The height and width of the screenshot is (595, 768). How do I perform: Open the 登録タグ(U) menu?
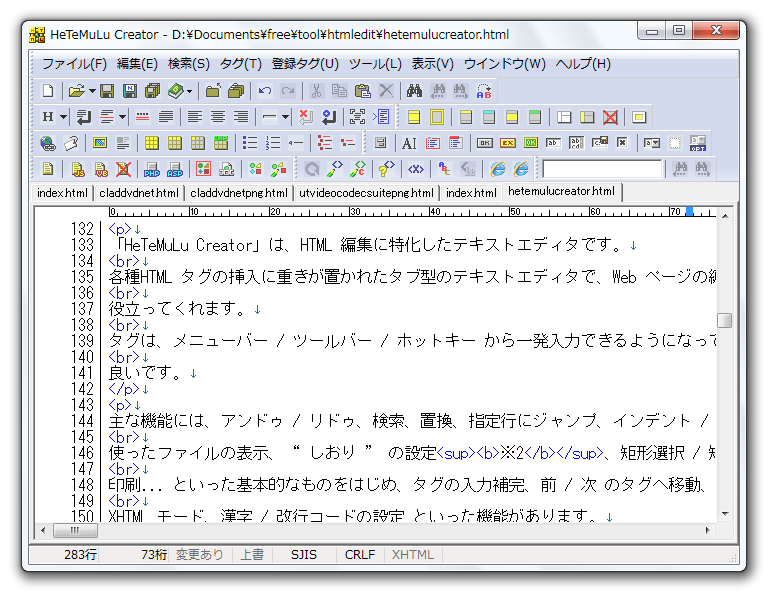(305, 64)
